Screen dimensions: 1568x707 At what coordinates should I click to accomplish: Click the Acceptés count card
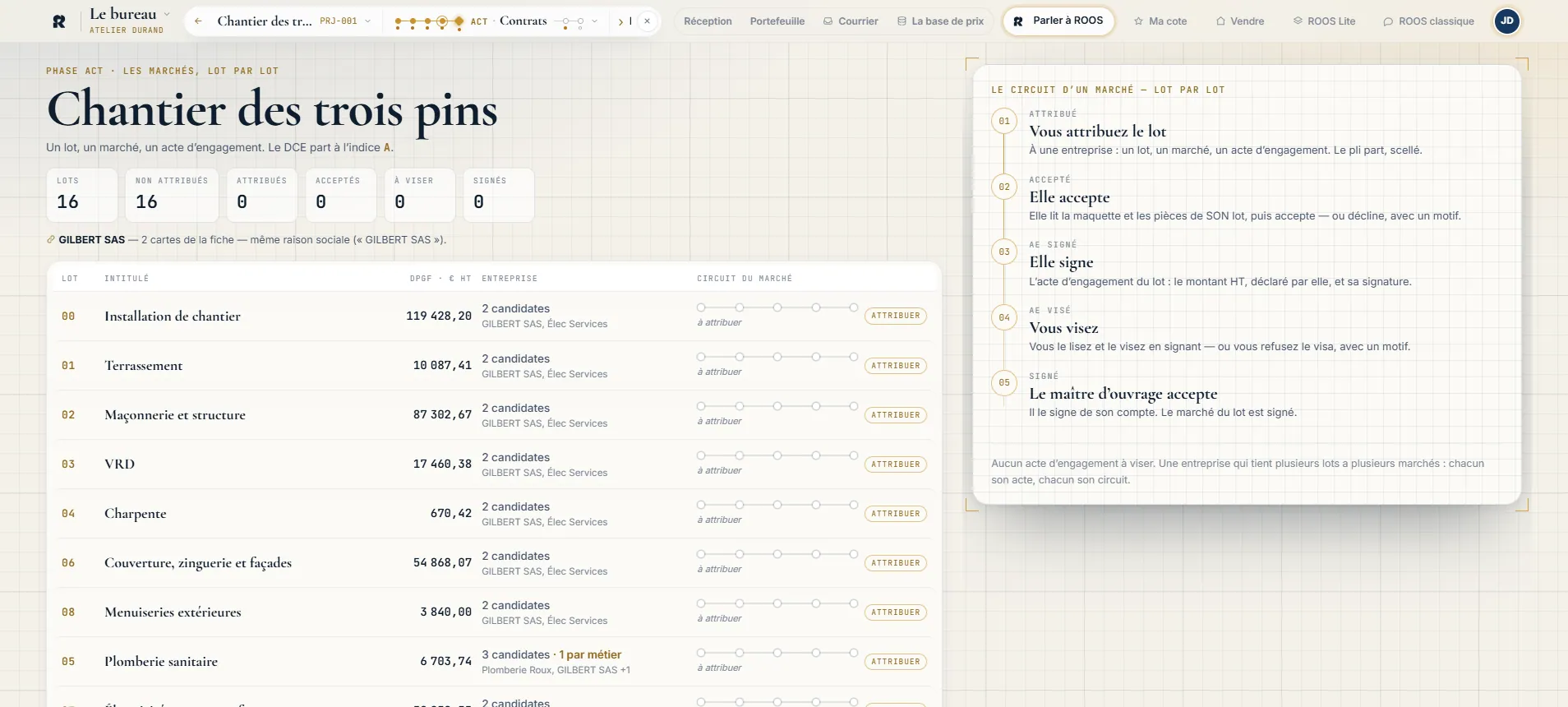click(341, 195)
